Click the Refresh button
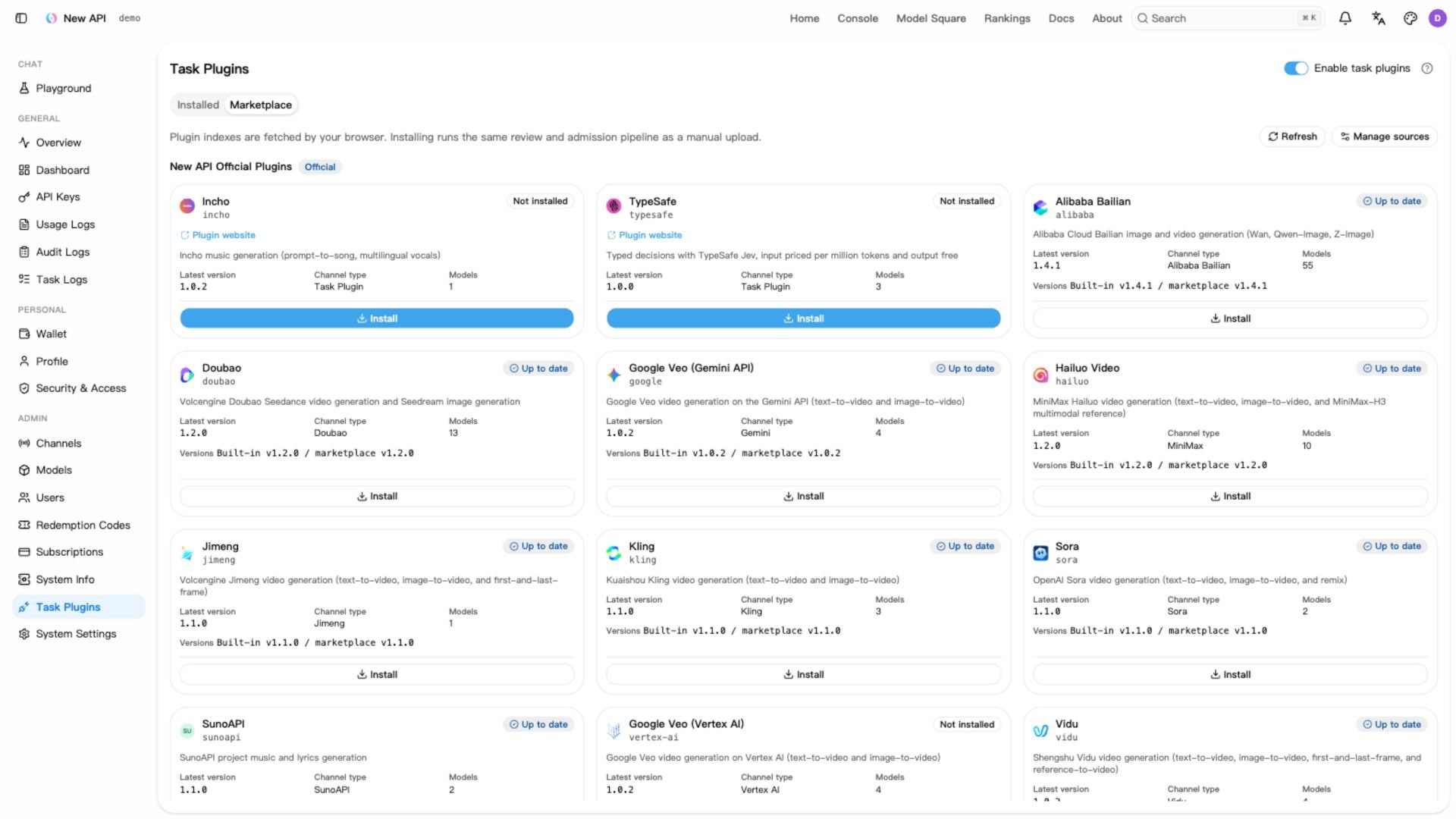The image size is (1456, 819). pyautogui.click(x=1293, y=136)
